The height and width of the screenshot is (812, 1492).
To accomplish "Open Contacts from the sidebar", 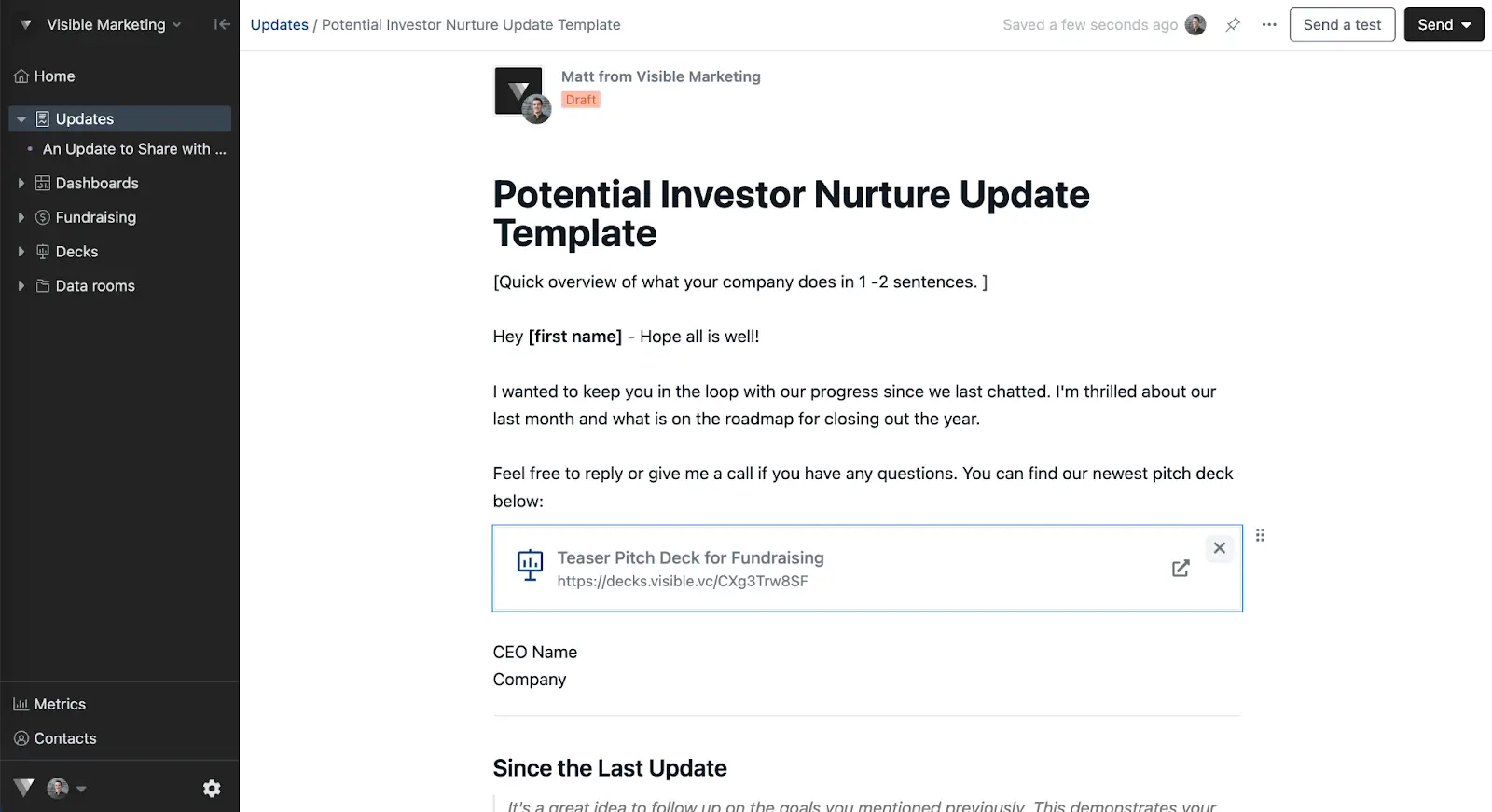I will tap(64, 737).
